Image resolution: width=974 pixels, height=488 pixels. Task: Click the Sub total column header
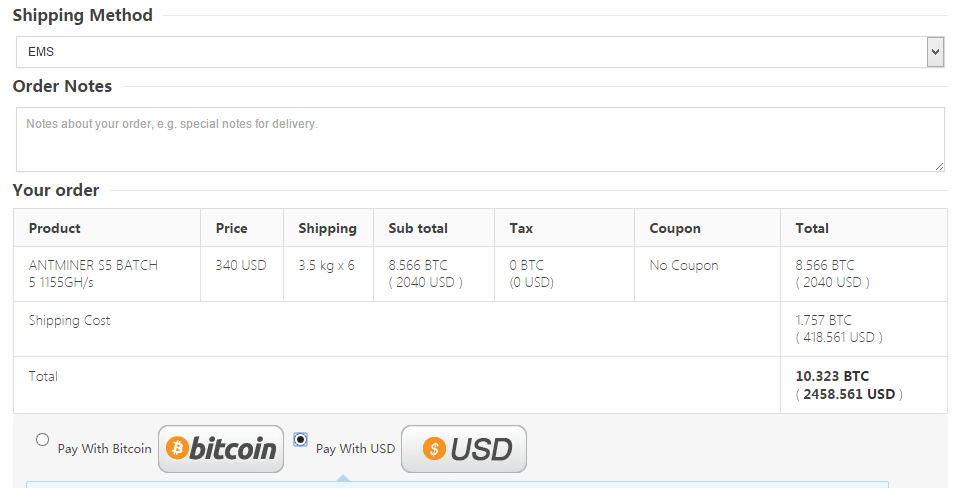click(418, 228)
